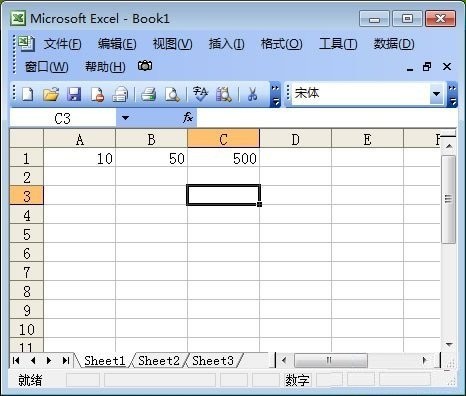Insert function using fx button
The height and width of the screenshot is (396, 466).
click(188, 117)
